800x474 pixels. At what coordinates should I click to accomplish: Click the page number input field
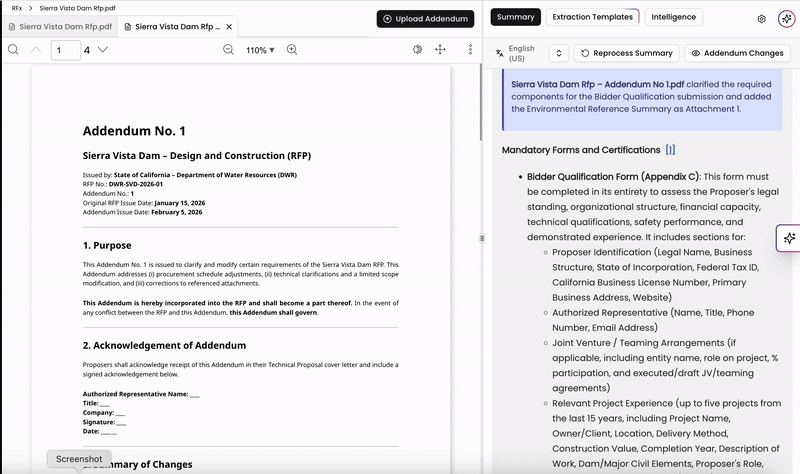66,50
